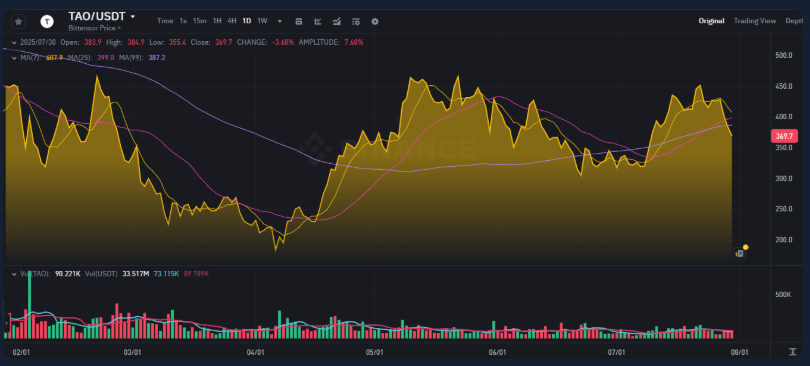Open the calendar date-range icon
This screenshot has width=810, height=366.
(x=299, y=21)
